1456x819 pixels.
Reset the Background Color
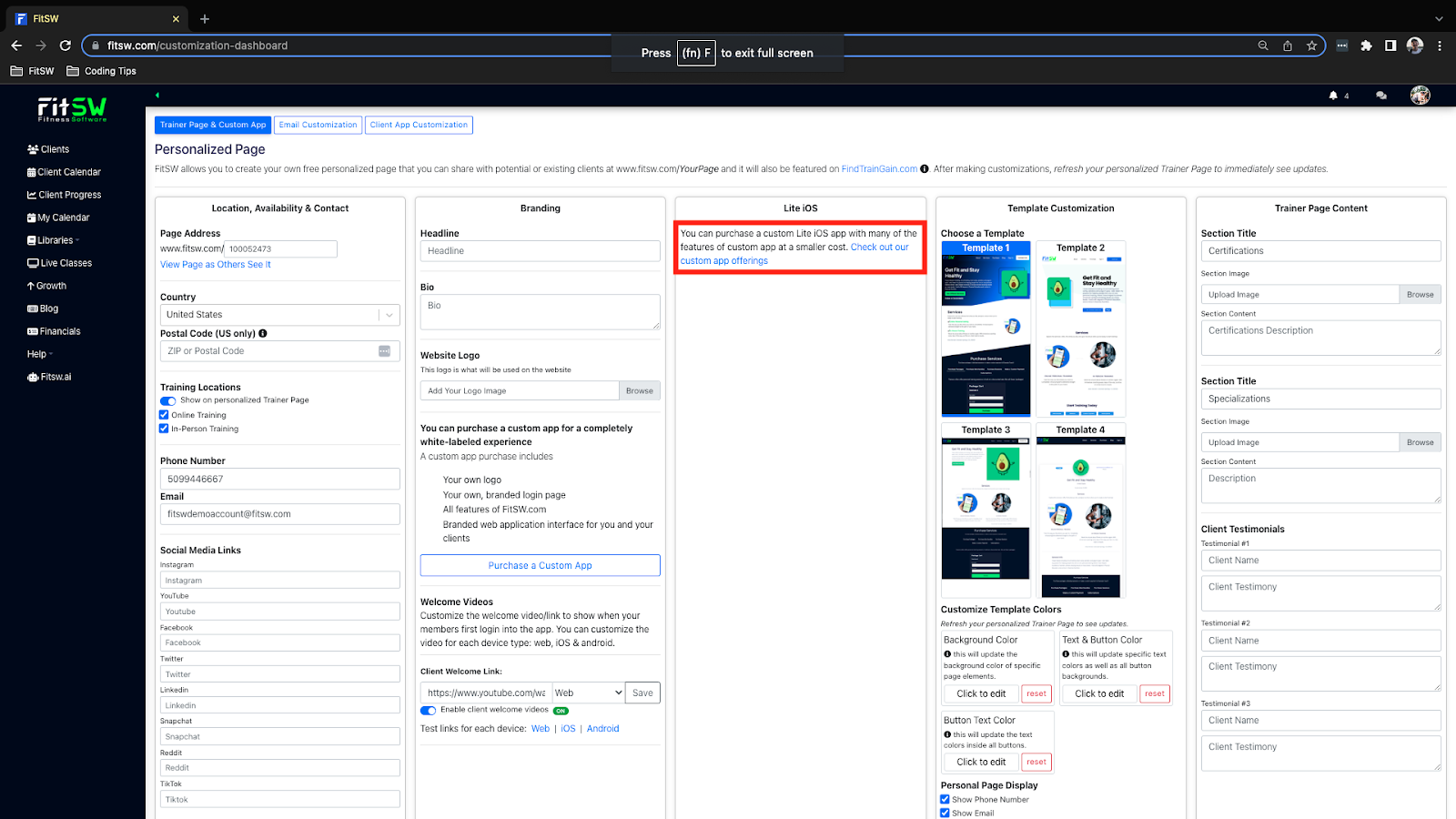(x=1036, y=693)
